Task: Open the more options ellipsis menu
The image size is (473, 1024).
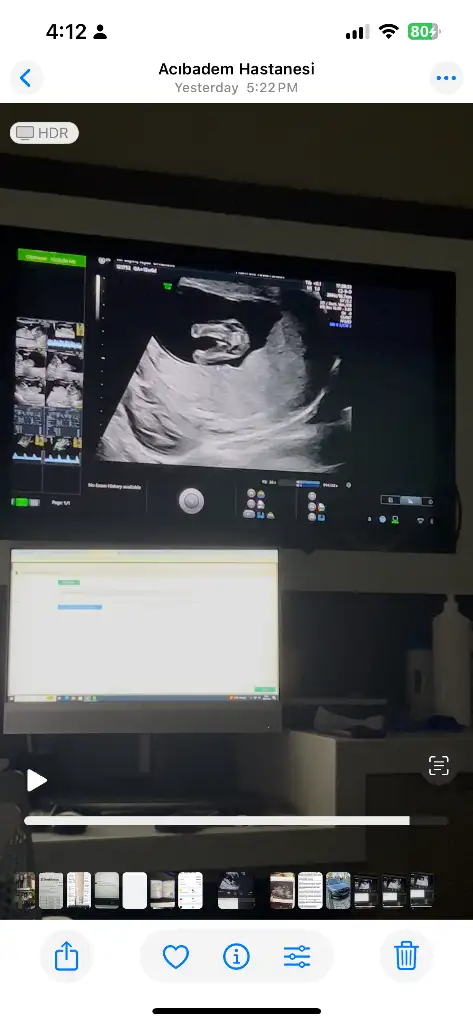Action: pyautogui.click(x=446, y=78)
